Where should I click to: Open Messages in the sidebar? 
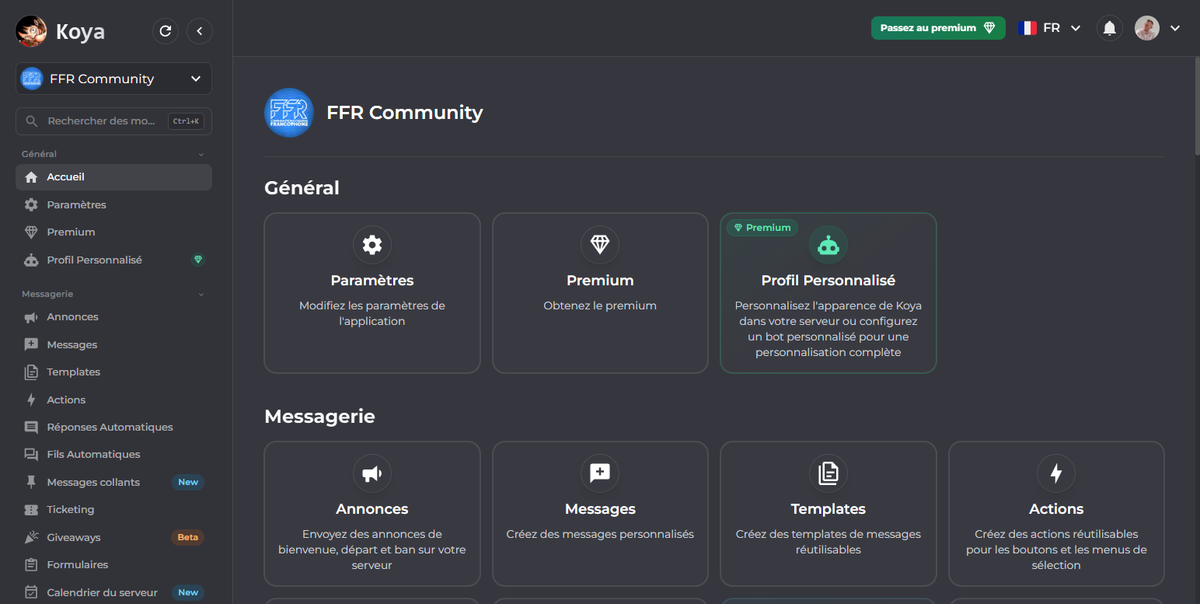click(114, 345)
